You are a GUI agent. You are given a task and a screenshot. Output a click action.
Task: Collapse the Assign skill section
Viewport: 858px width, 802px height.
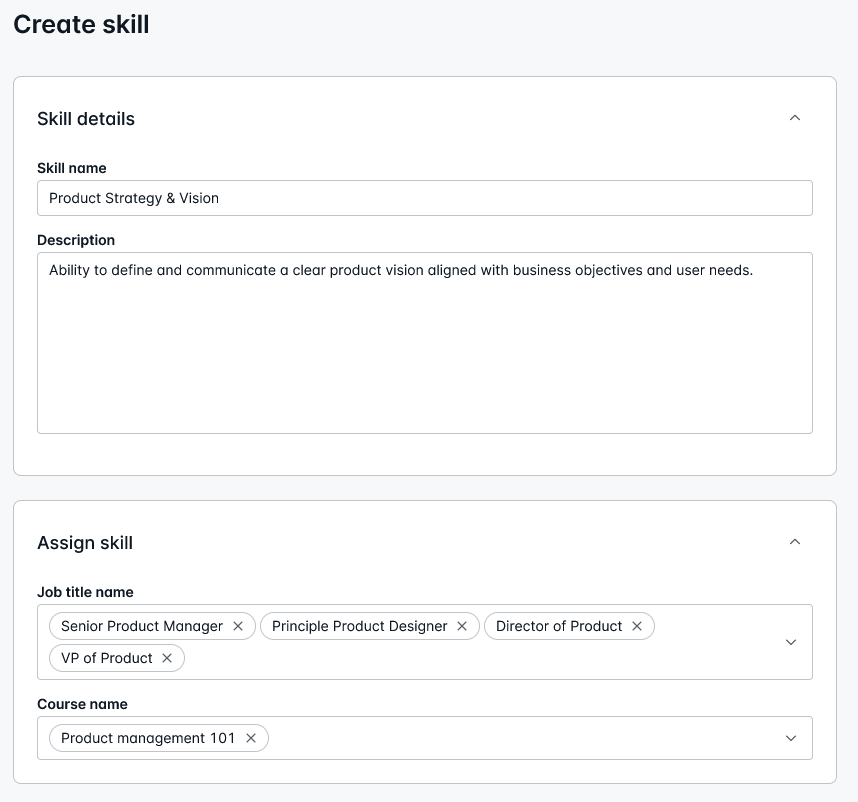[795, 542]
